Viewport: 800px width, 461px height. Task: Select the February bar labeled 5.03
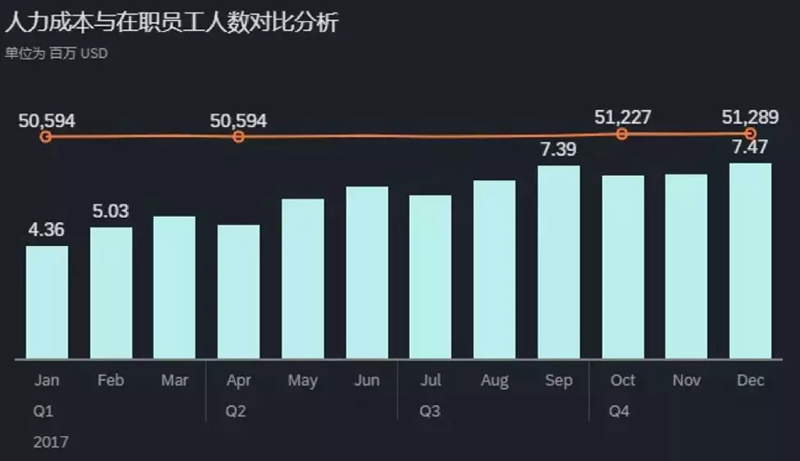[110, 292]
